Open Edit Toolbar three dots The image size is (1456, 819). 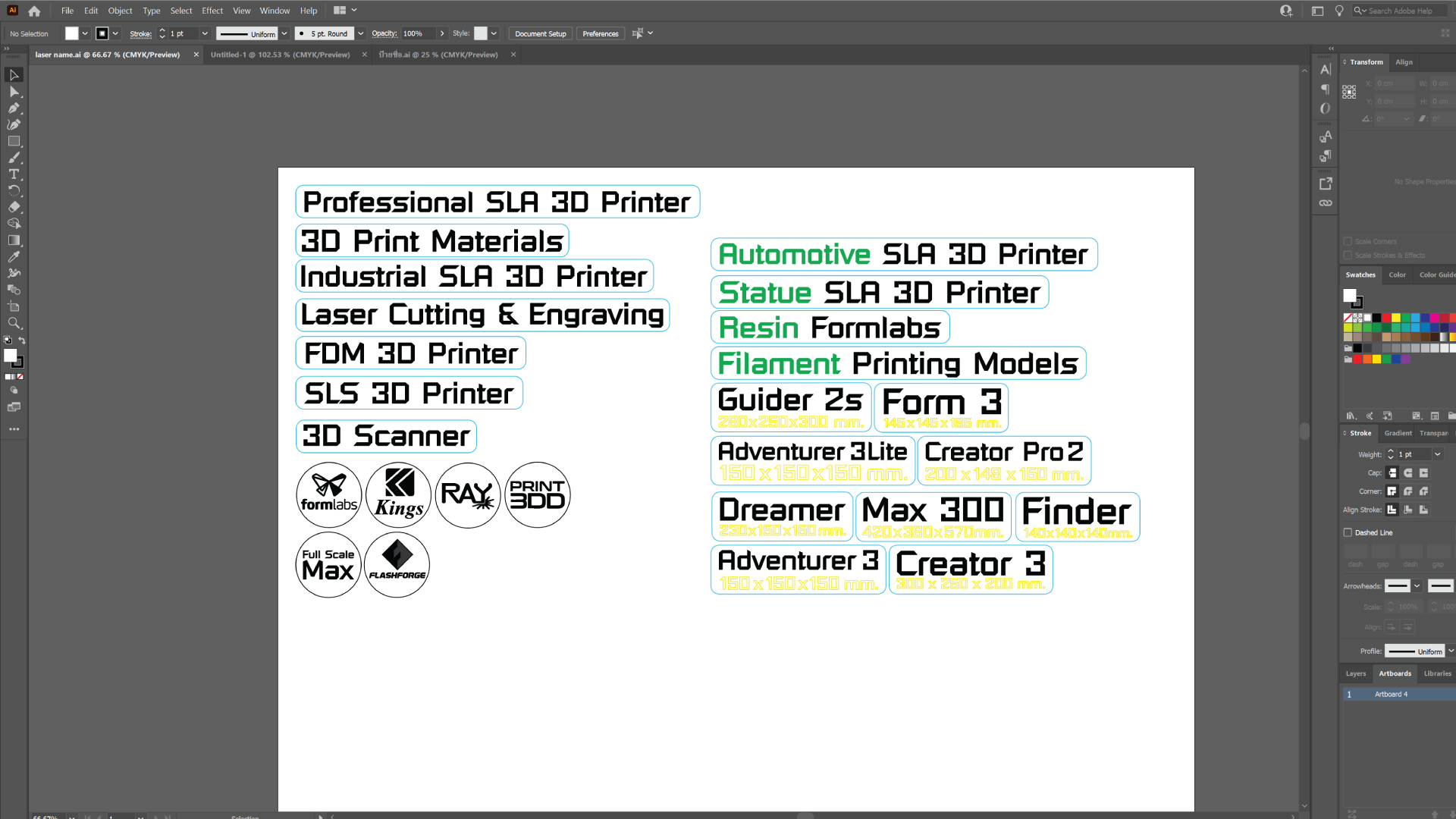pos(14,429)
